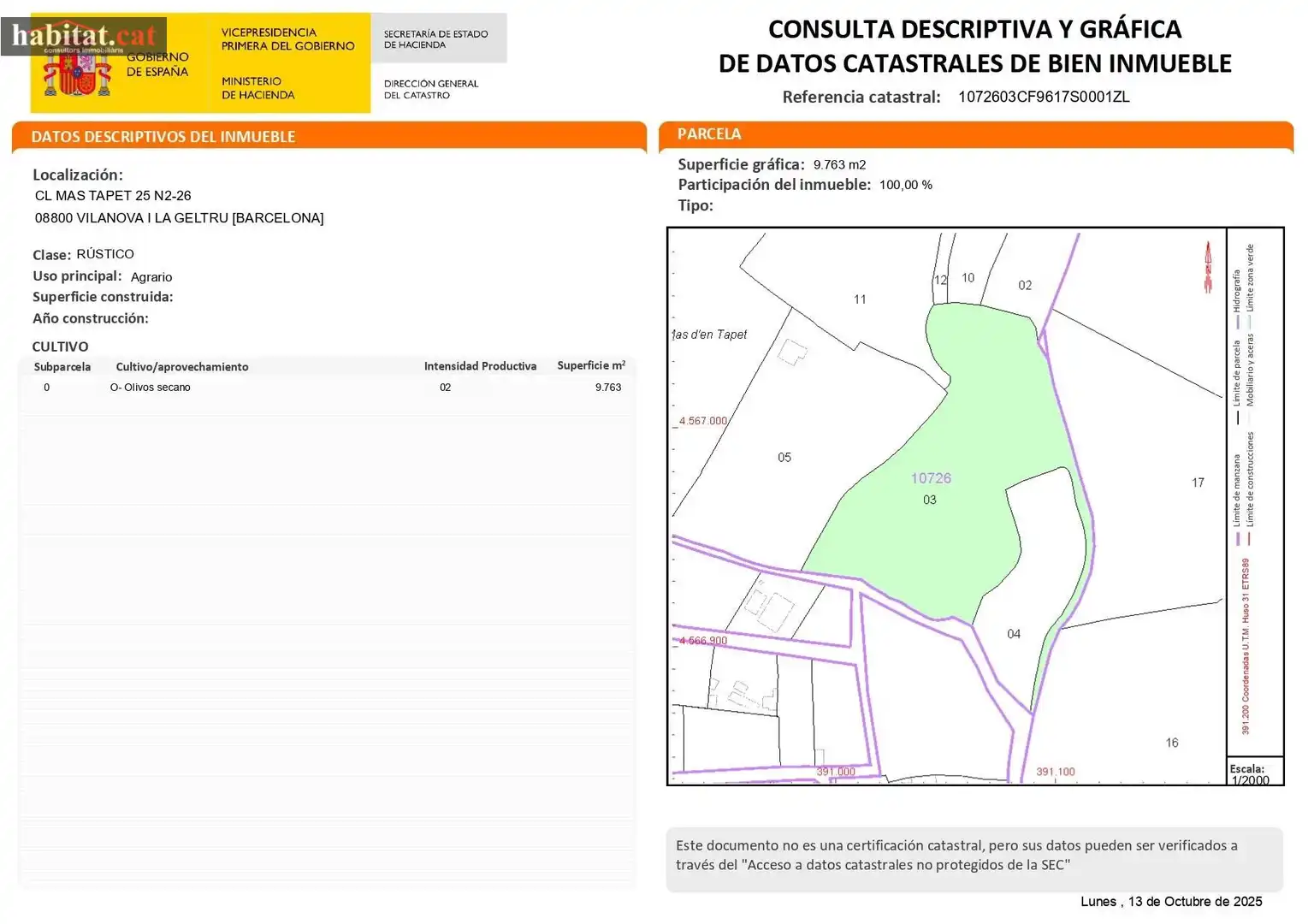The width and height of the screenshot is (1308, 924).
Task: Click the purple '10726' label on the map
Action: [x=931, y=478]
